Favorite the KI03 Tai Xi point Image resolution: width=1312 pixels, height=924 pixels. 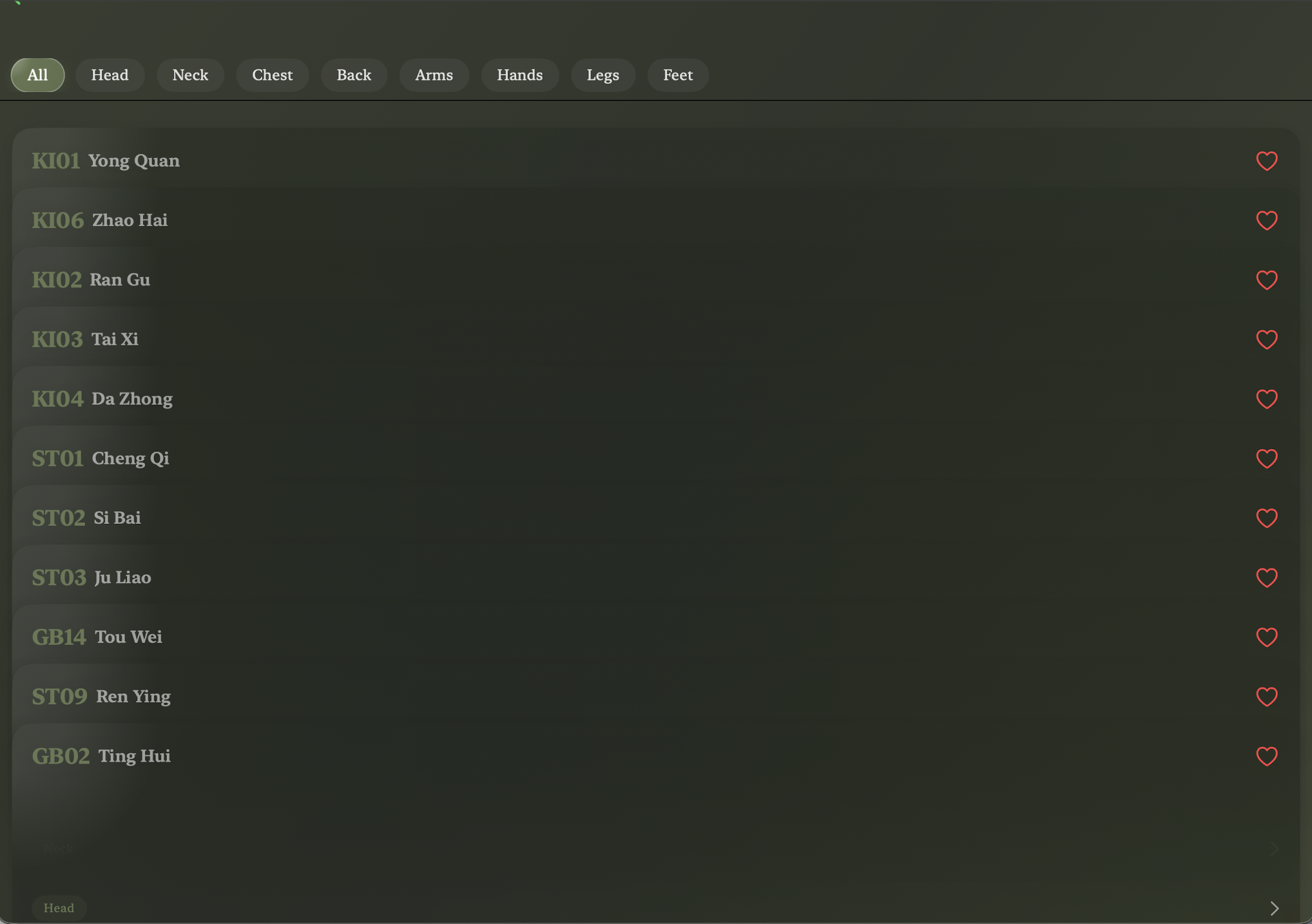coord(1266,339)
